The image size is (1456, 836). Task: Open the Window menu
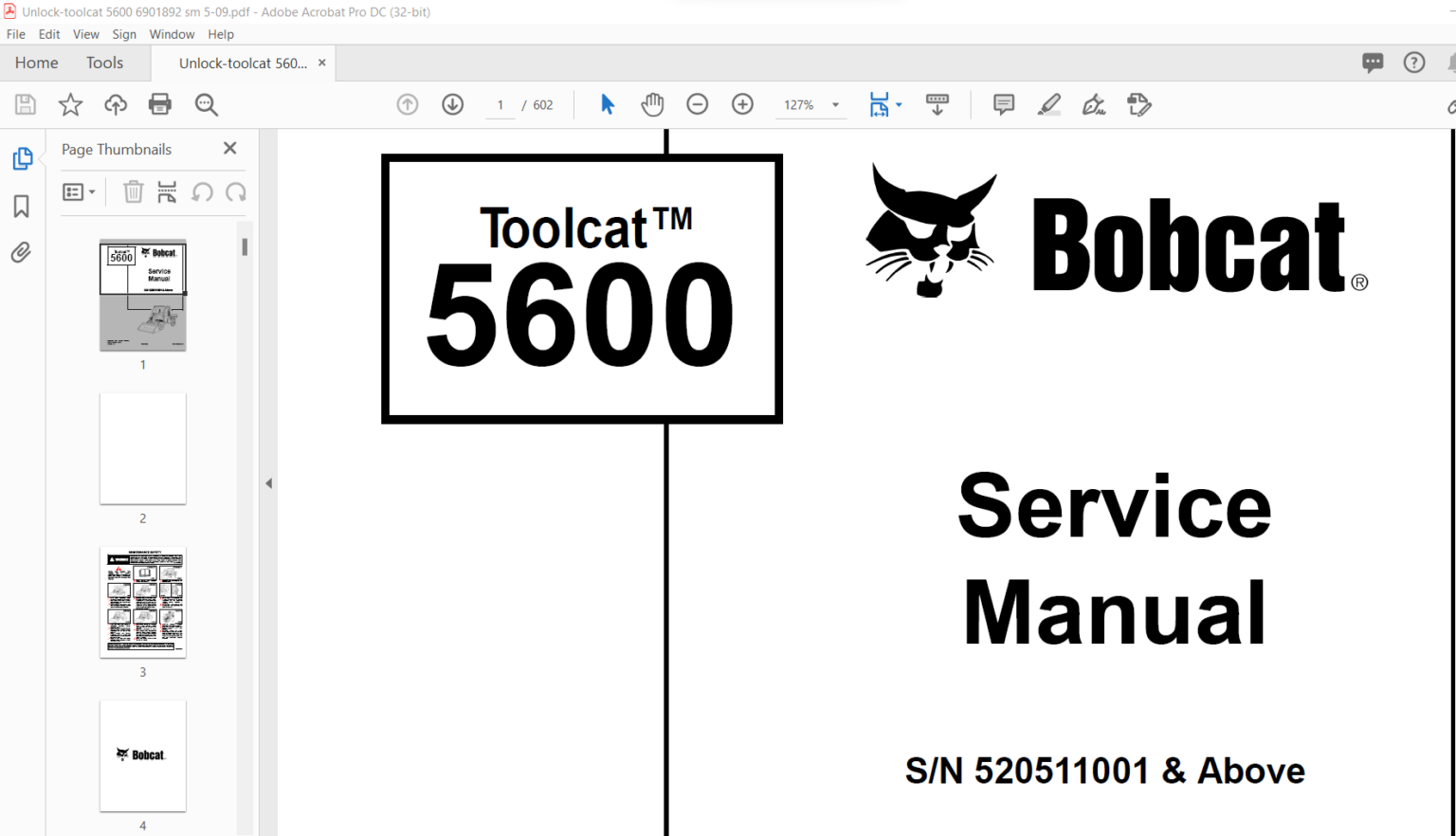pos(172,34)
